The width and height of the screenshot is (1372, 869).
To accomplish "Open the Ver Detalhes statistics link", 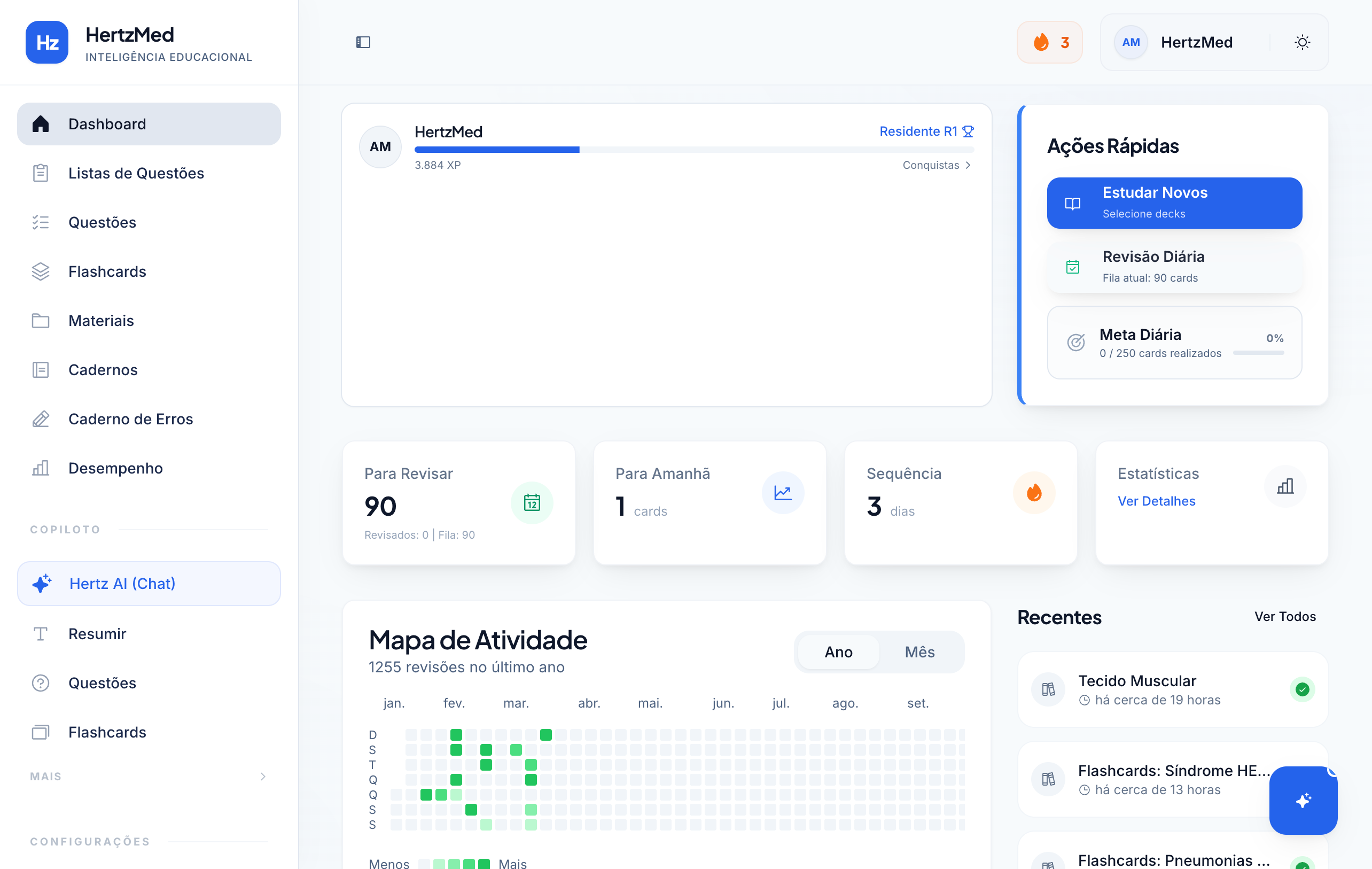I will click(x=1156, y=501).
